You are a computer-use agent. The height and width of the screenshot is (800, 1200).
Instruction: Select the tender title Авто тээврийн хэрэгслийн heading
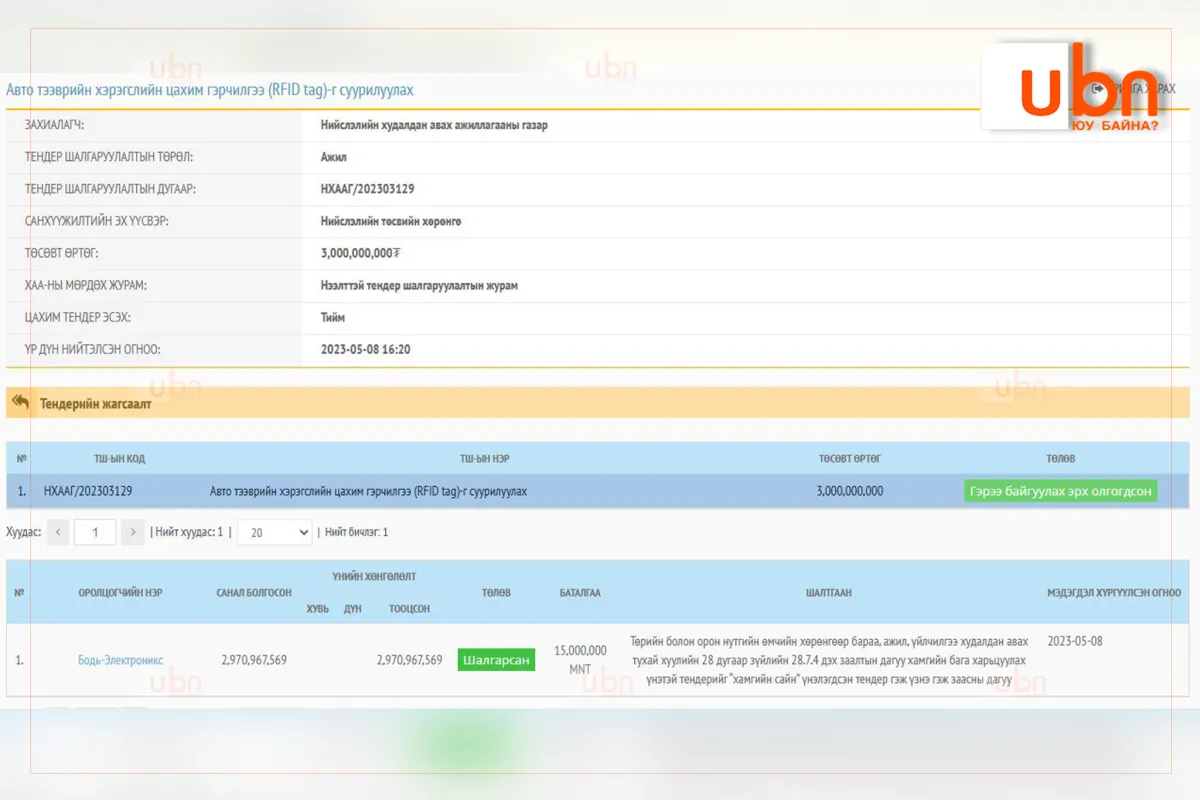[210, 90]
